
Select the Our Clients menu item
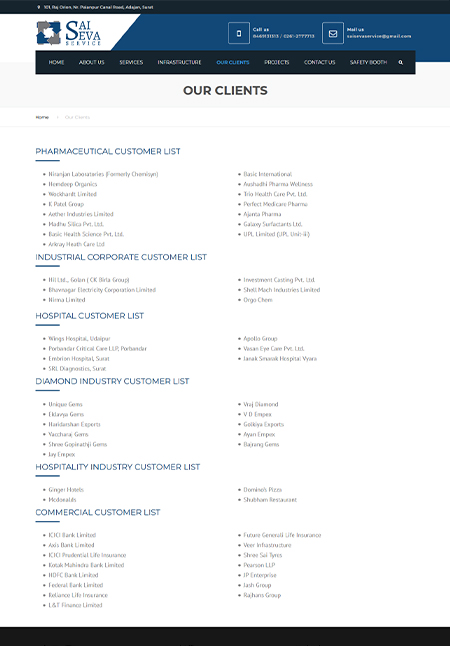point(233,63)
